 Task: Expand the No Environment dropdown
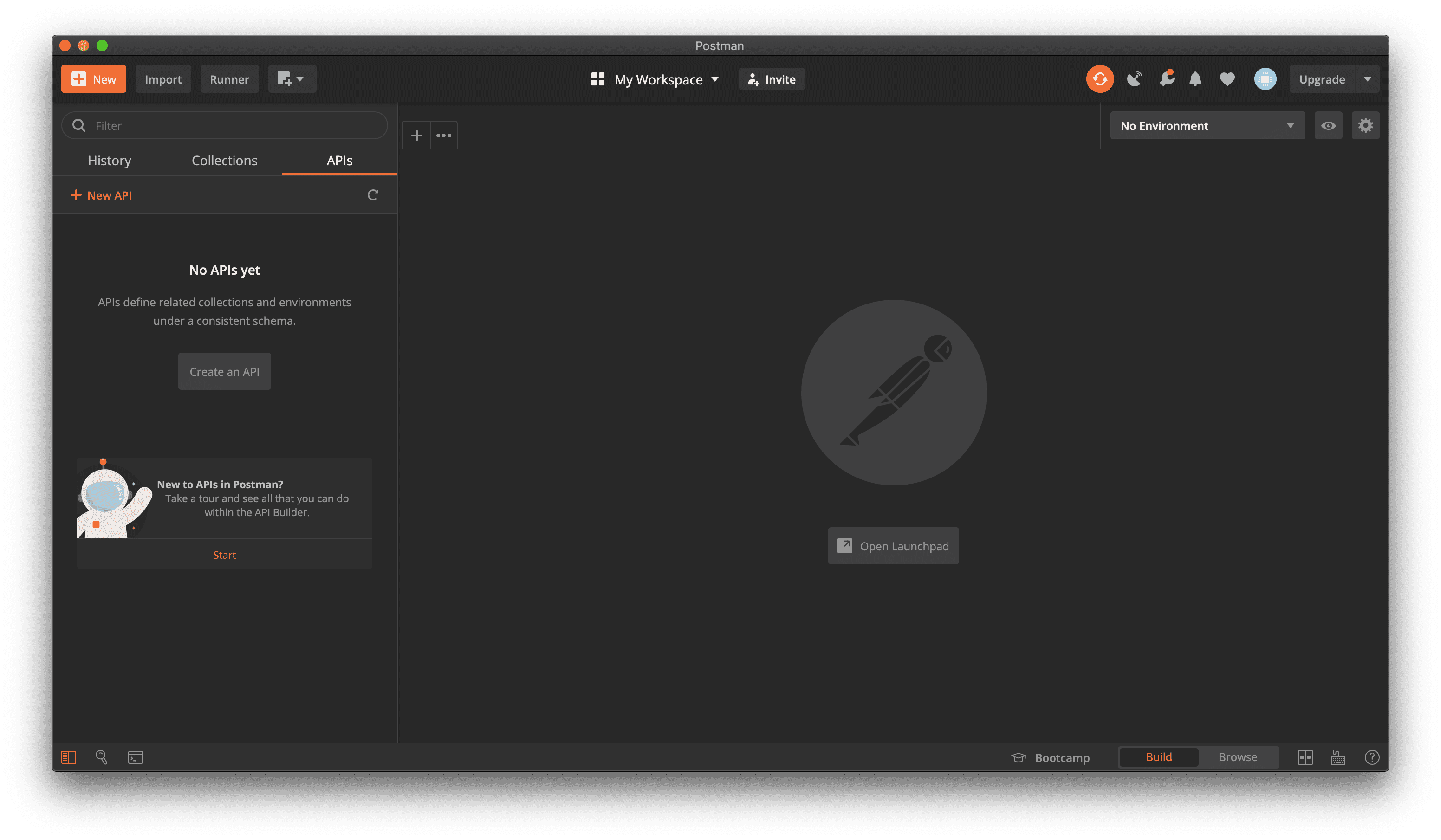tap(1207, 126)
